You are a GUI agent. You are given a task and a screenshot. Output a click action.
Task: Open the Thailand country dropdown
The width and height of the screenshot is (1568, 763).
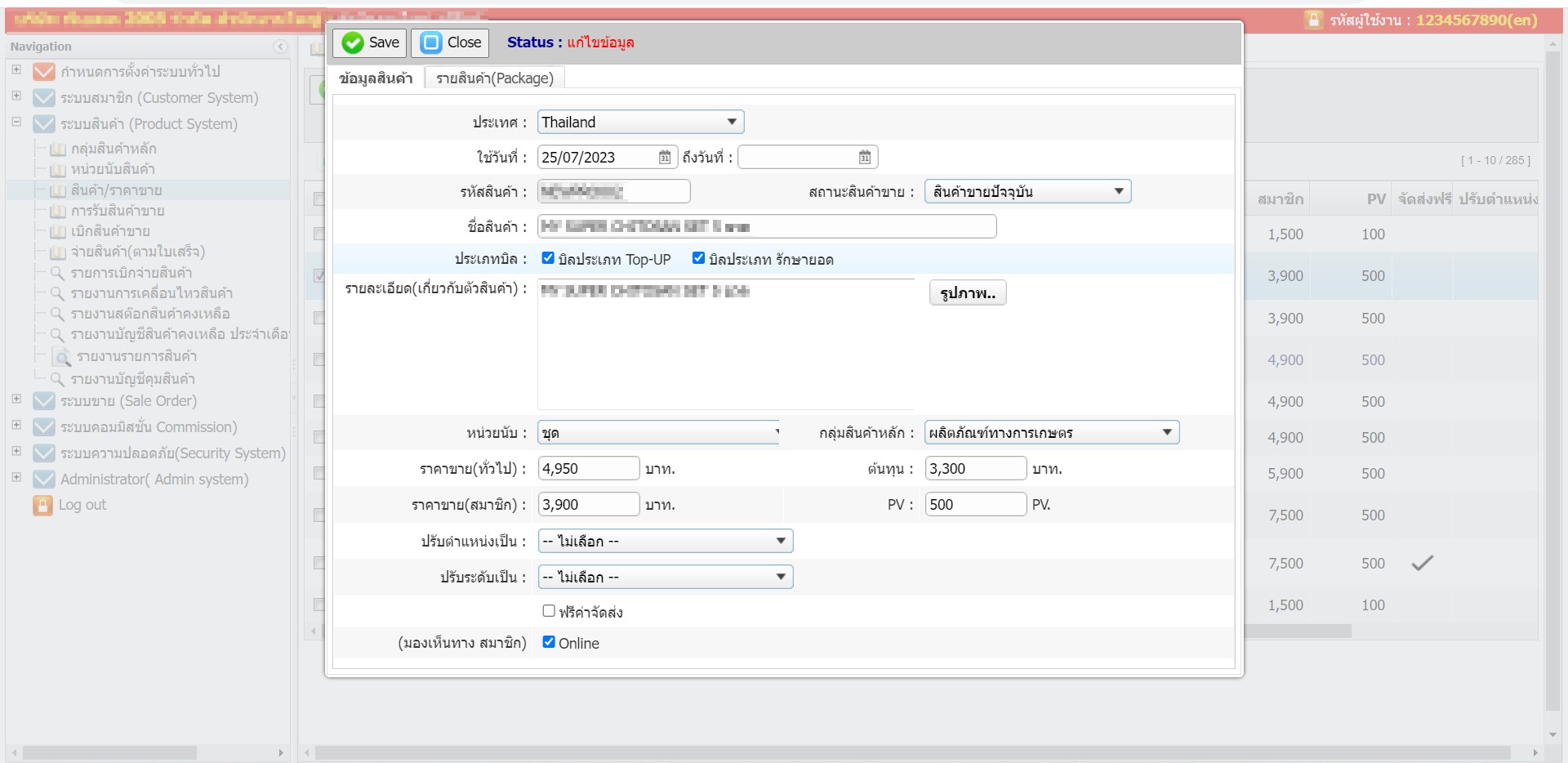(640, 122)
